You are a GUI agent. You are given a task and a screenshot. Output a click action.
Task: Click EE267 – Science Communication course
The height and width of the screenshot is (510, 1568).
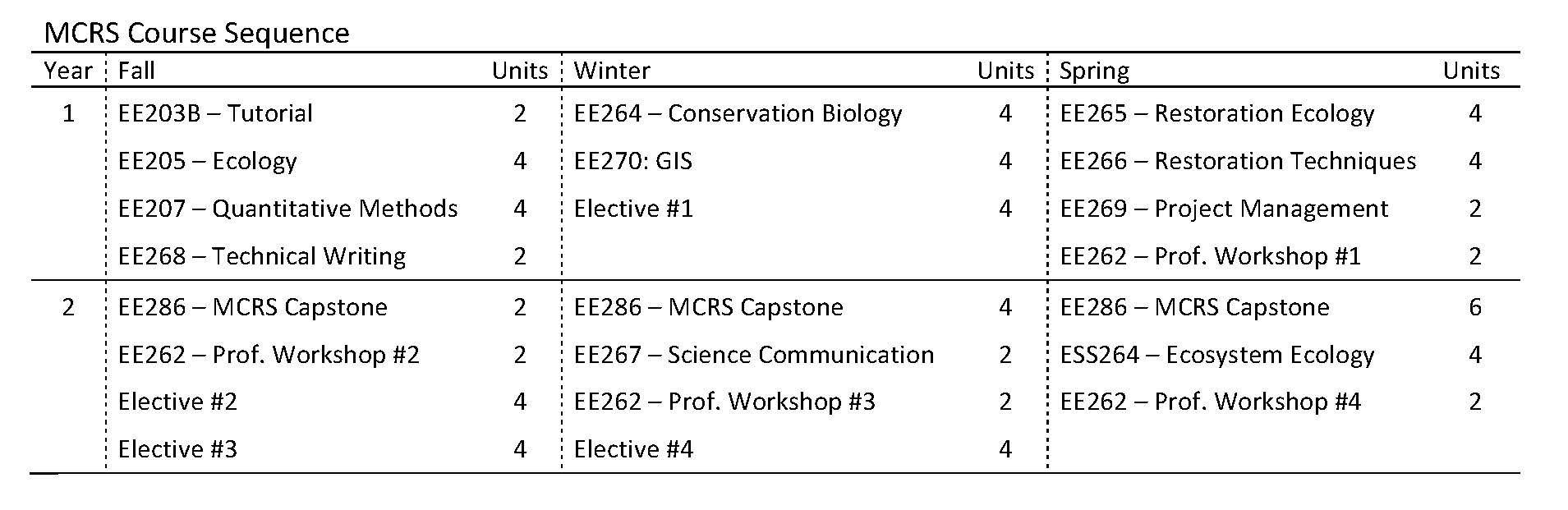click(753, 355)
